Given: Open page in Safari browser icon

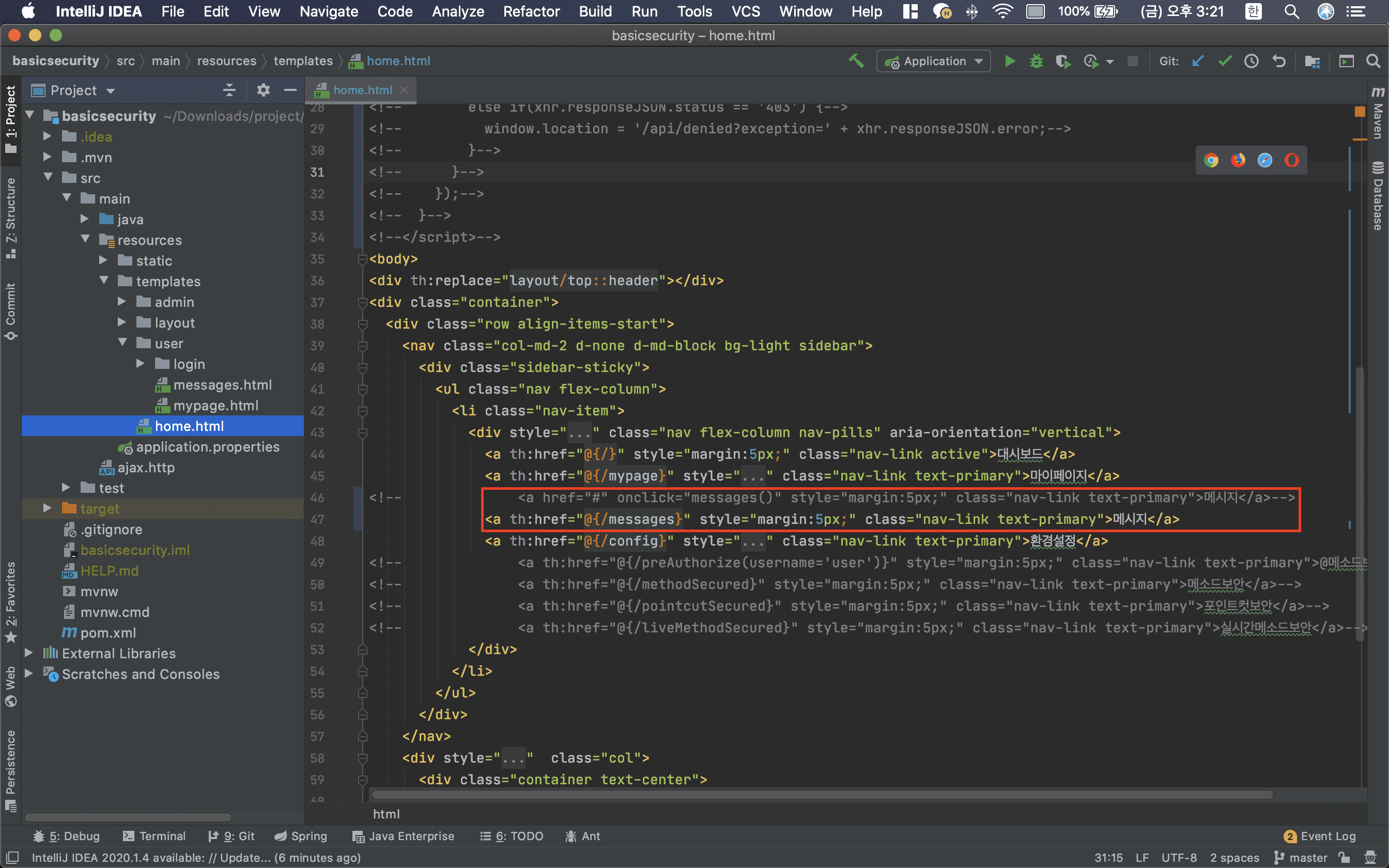Looking at the screenshot, I should click(1265, 160).
